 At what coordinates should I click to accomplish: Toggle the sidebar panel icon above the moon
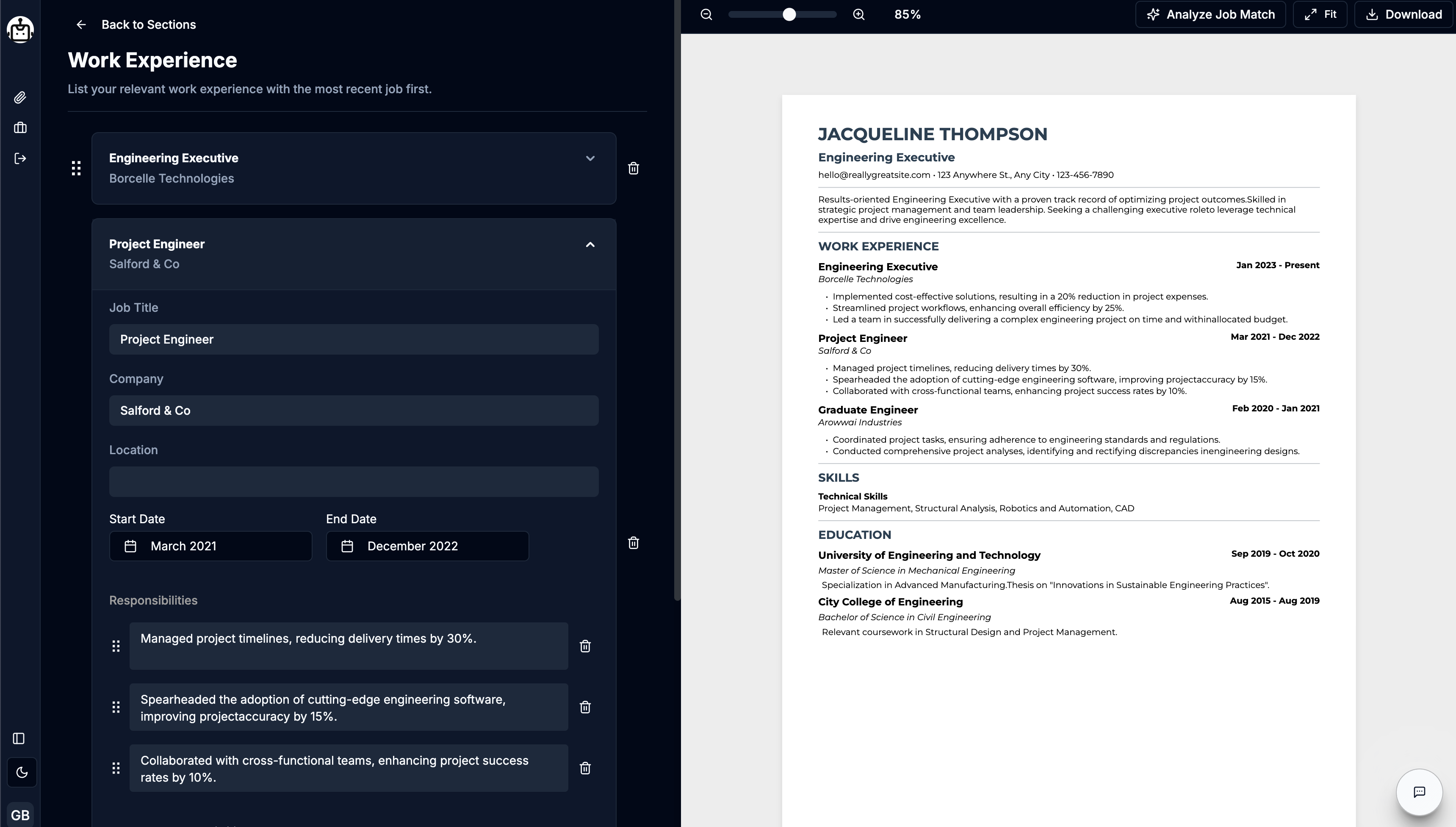(19, 738)
